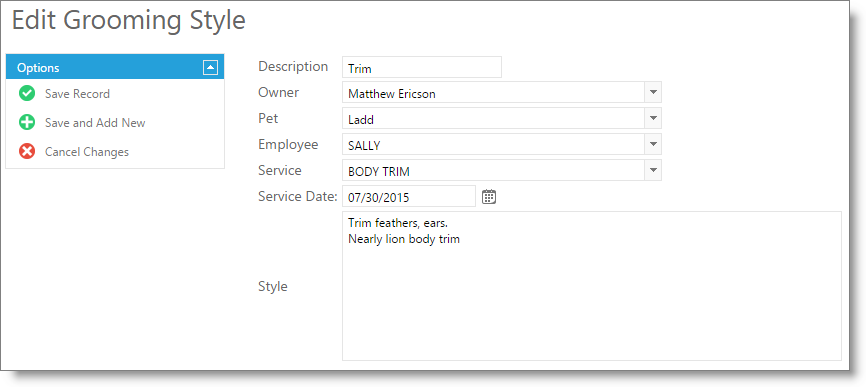Click the Options panel header title
The image size is (866, 387).
pyautogui.click(x=38, y=68)
